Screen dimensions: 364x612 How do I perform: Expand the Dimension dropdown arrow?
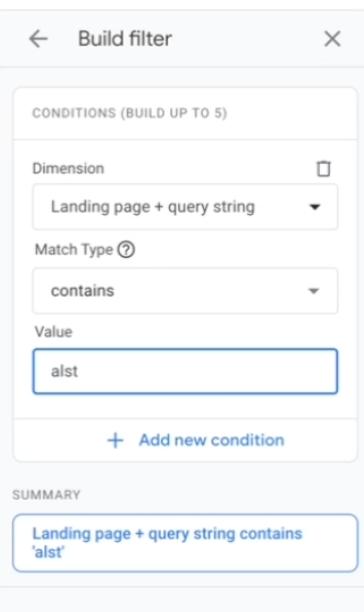click(x=314, y=207)
